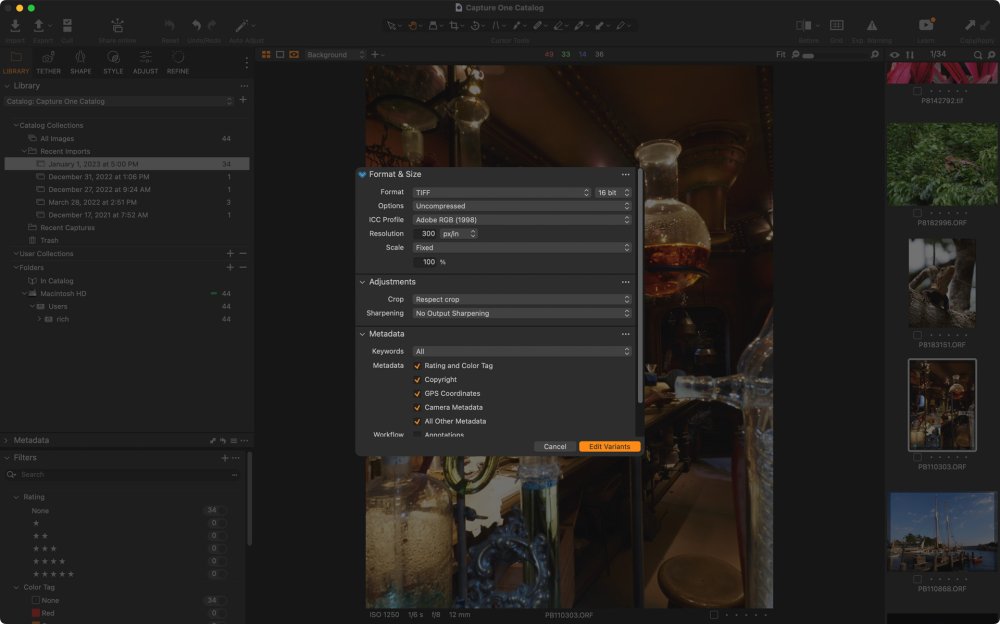1000x624 pixels.
Task: Click the Cancel button
Action: 555,447
